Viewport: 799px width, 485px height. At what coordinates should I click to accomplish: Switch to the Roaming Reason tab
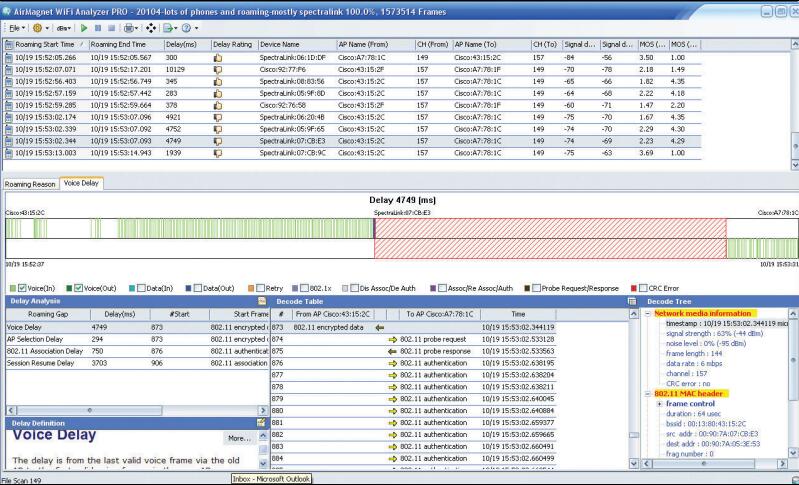point(30,184)
